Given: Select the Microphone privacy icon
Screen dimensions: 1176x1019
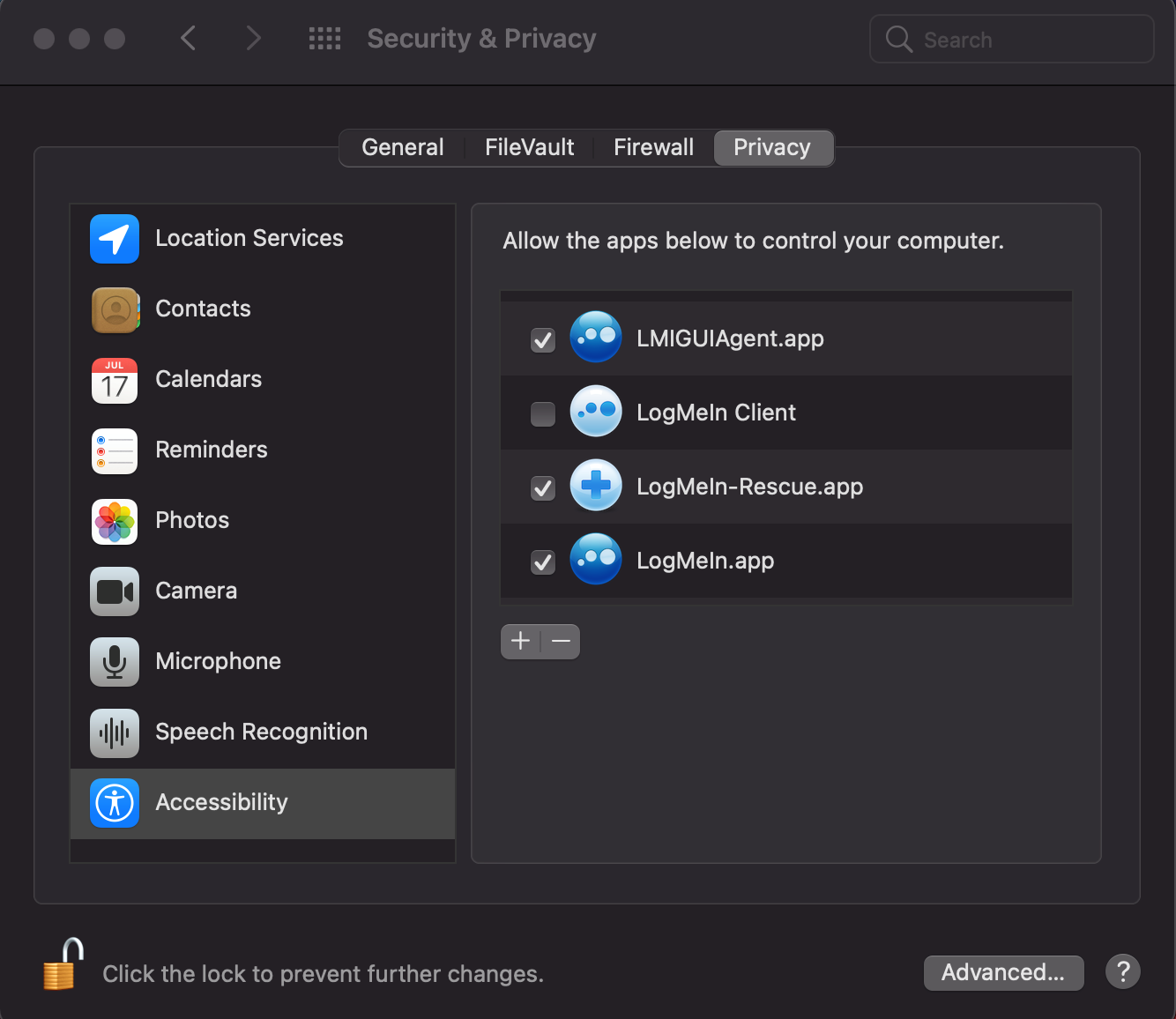Looking at the screenshot, I should [x=114, y=662].
